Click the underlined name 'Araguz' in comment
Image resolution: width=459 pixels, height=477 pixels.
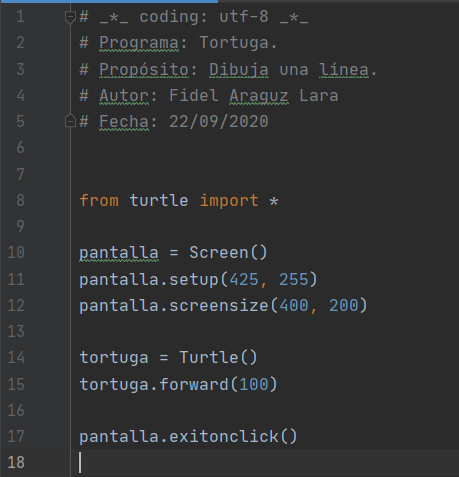pos(259,96)
